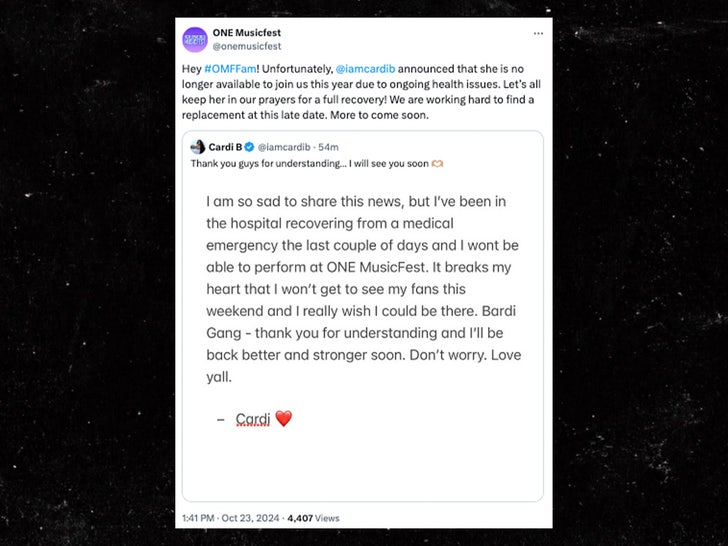Click the 4,407 Views count

[x=313, y=518]
